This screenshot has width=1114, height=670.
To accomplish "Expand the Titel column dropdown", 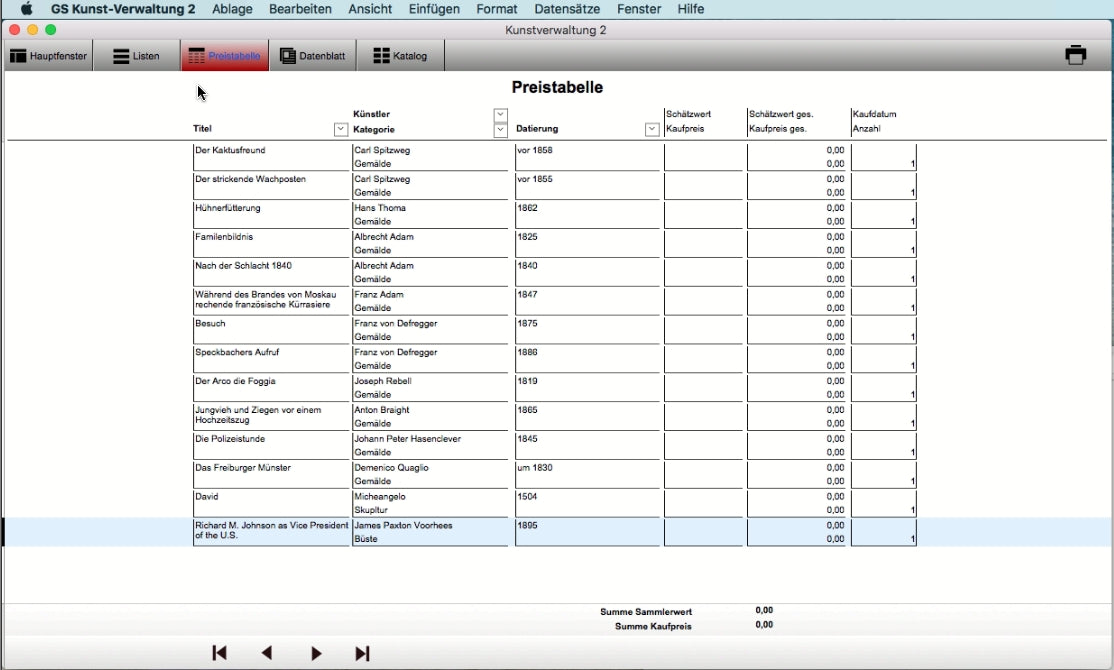I will tap(340, 129).
